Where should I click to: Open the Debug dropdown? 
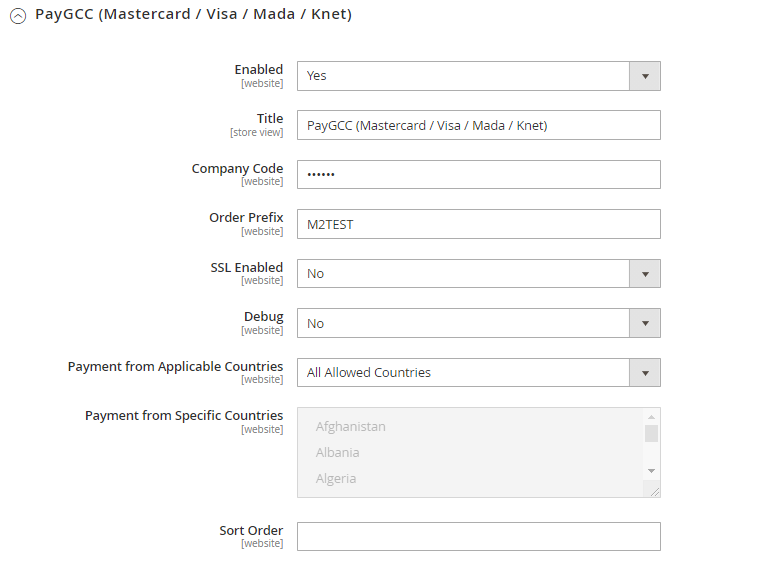point(463,323)
